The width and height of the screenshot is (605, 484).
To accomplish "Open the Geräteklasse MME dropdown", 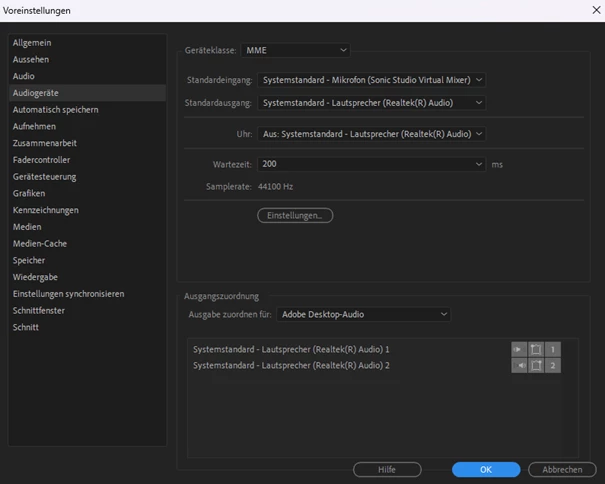I will tap(296, 50).
